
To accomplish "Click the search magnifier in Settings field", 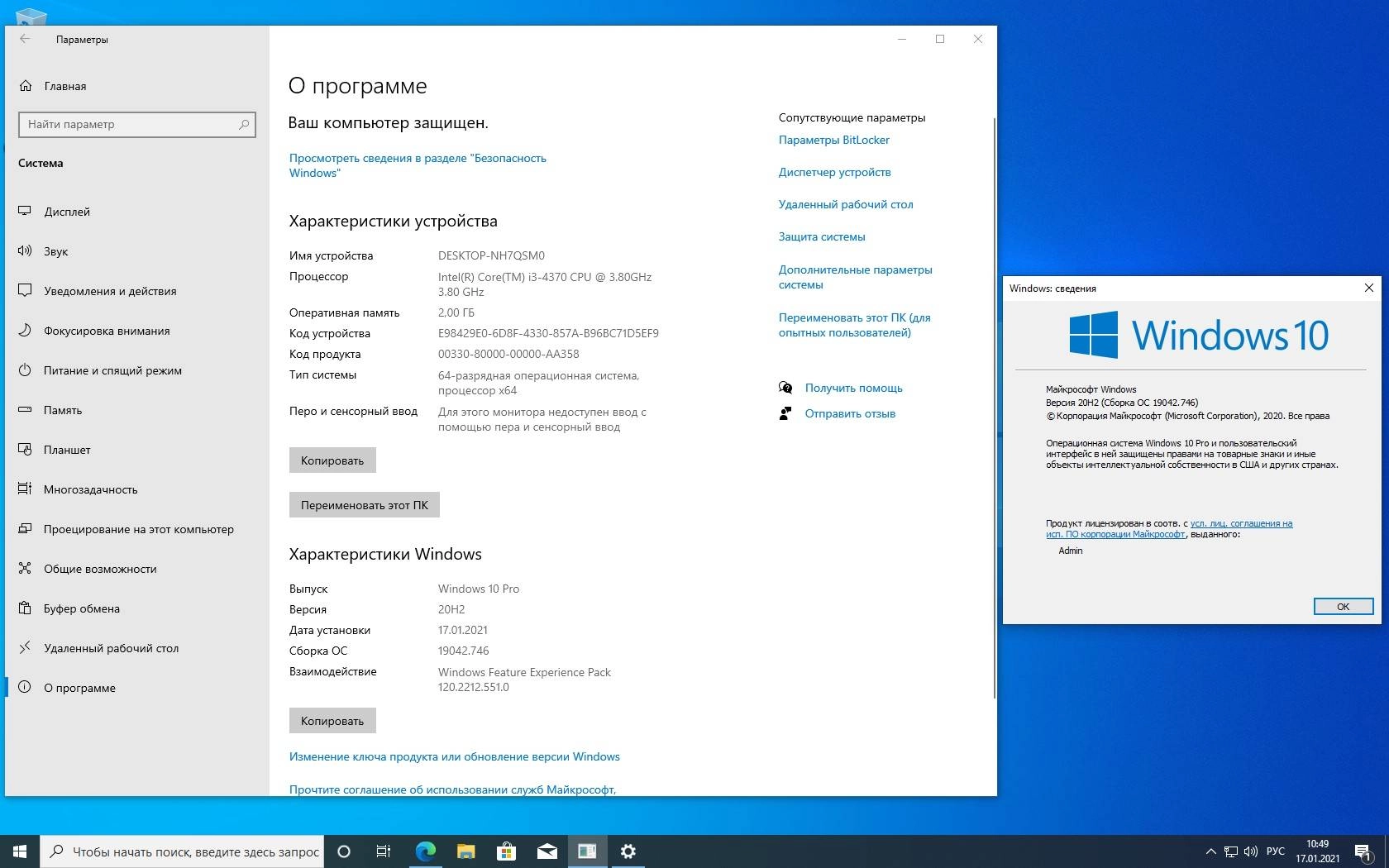I will tap(244, 124).
